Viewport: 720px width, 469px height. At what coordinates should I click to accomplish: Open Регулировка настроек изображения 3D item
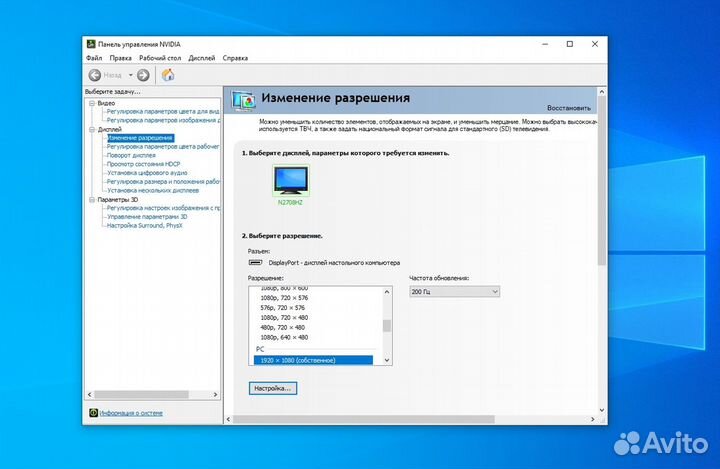[x=163, y=208]
